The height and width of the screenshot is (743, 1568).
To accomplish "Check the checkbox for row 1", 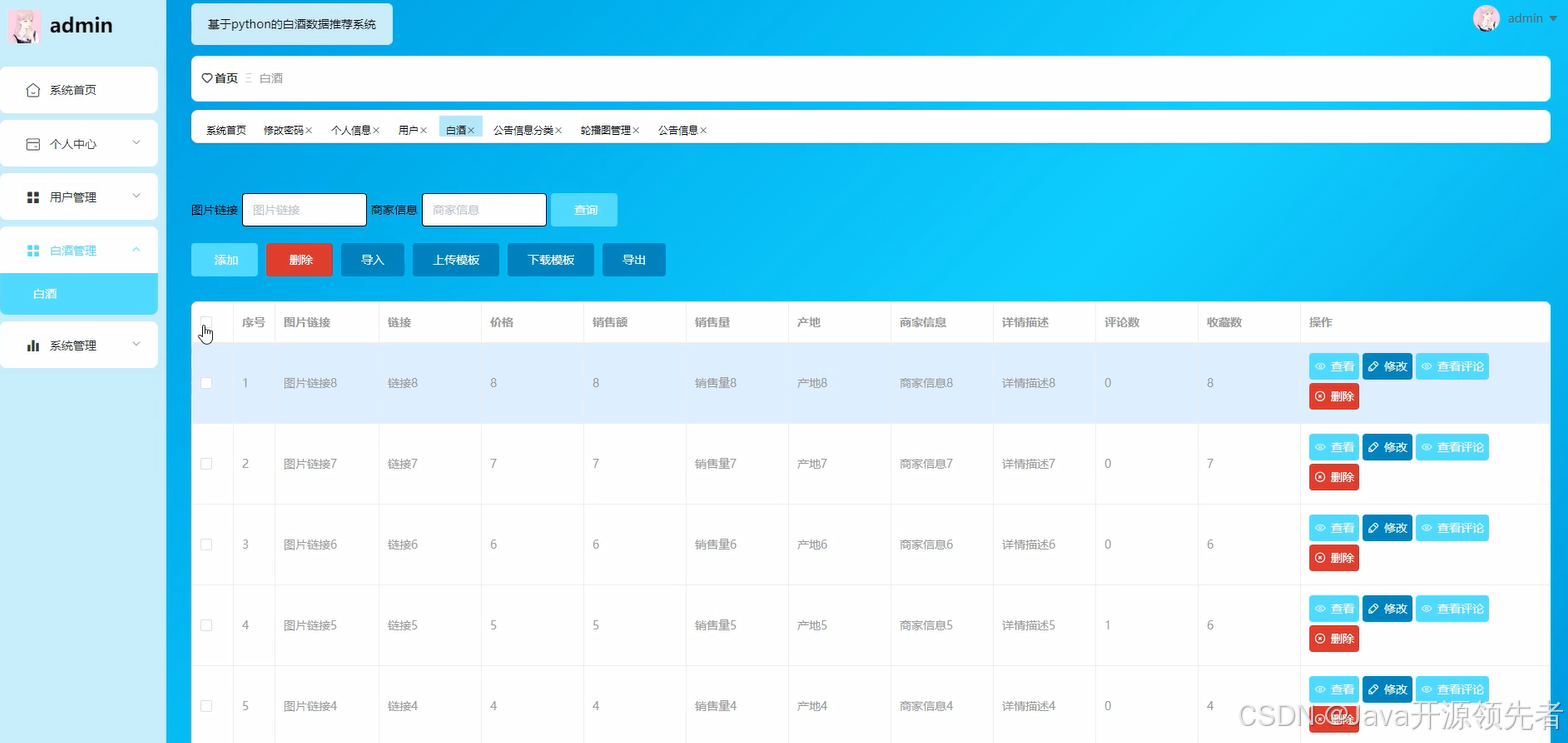I will click(x=206, y=383).
